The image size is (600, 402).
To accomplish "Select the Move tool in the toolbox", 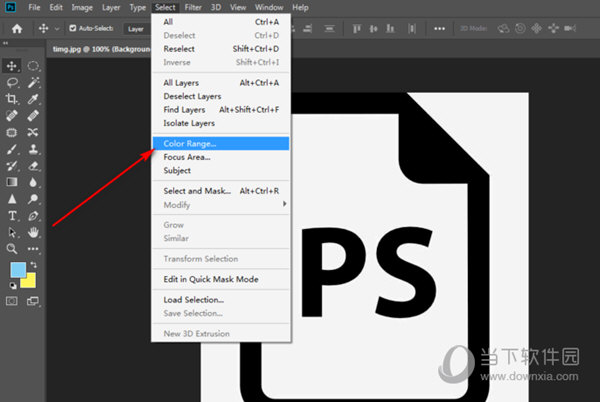I will pos(12,65).
